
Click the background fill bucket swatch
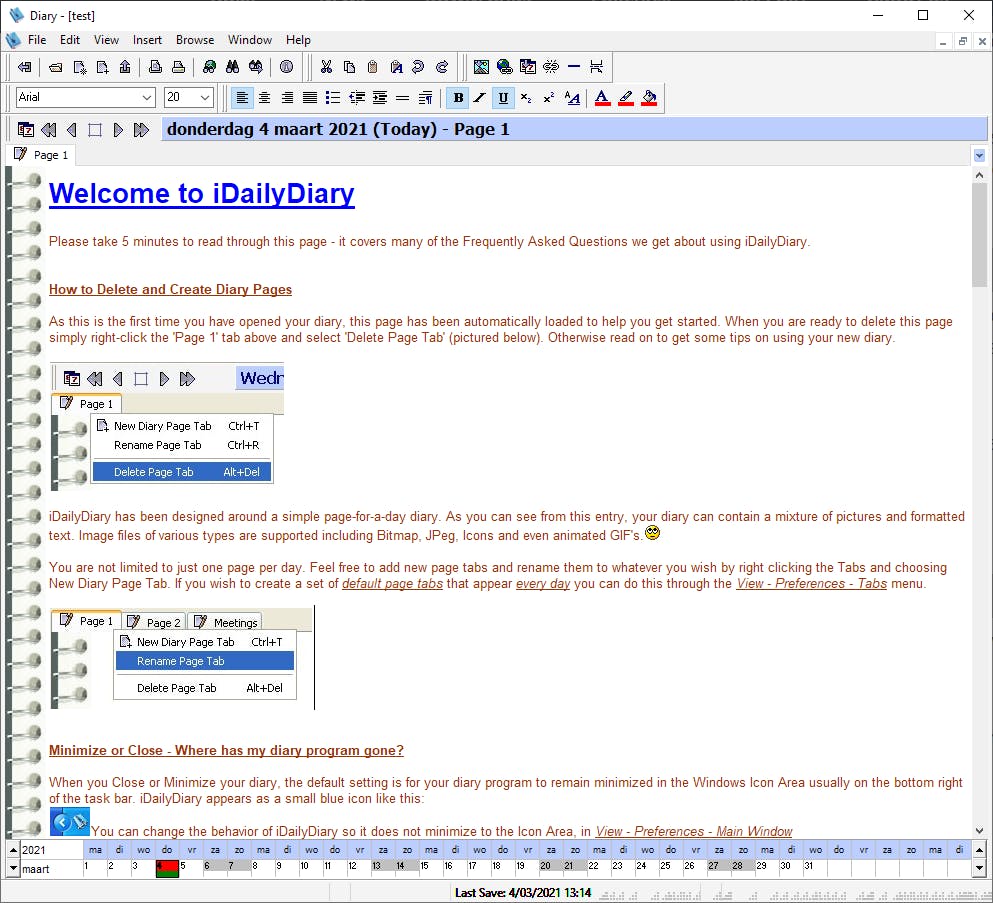[x=648, y=98]
